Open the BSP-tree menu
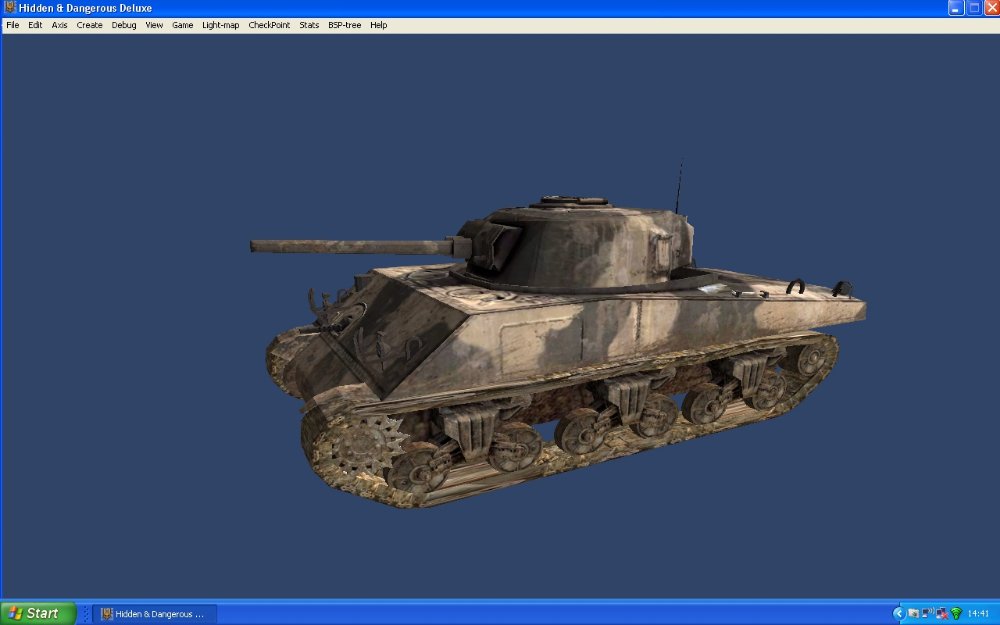1000x625 pixels. coord(344,25)
